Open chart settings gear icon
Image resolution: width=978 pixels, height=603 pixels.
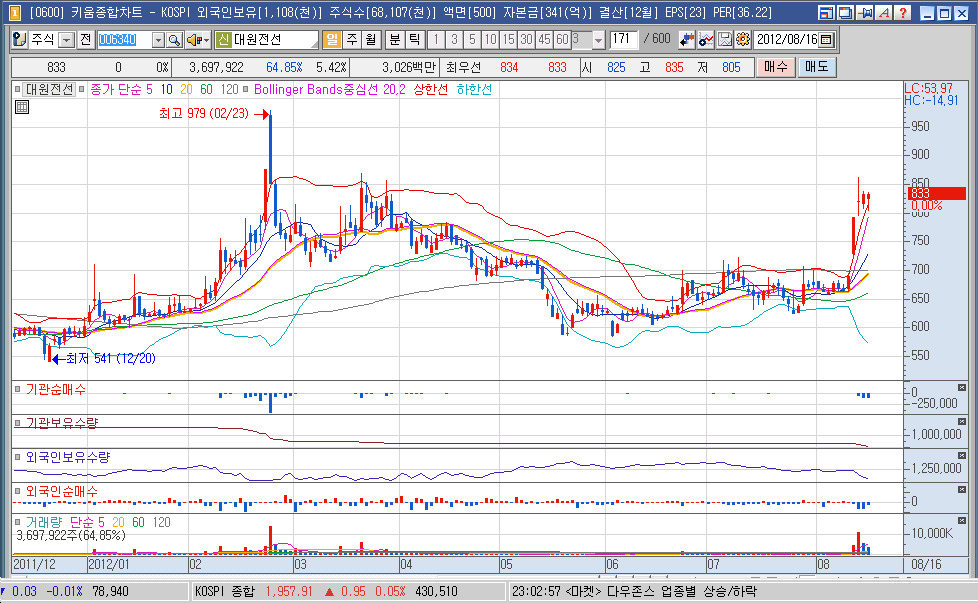point(742,40)
